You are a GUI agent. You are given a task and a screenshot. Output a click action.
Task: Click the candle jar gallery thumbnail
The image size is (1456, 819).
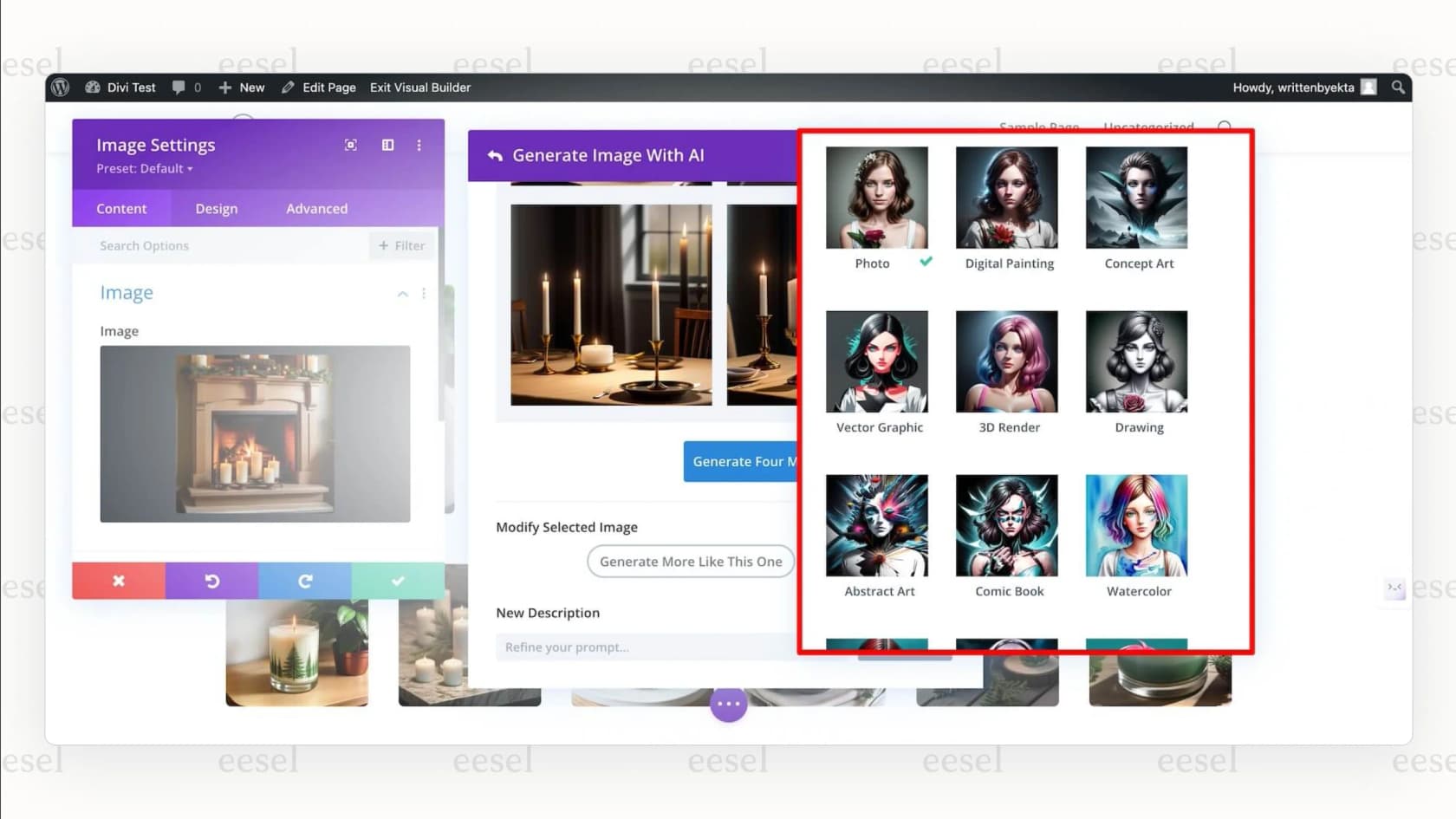(297, 653)
